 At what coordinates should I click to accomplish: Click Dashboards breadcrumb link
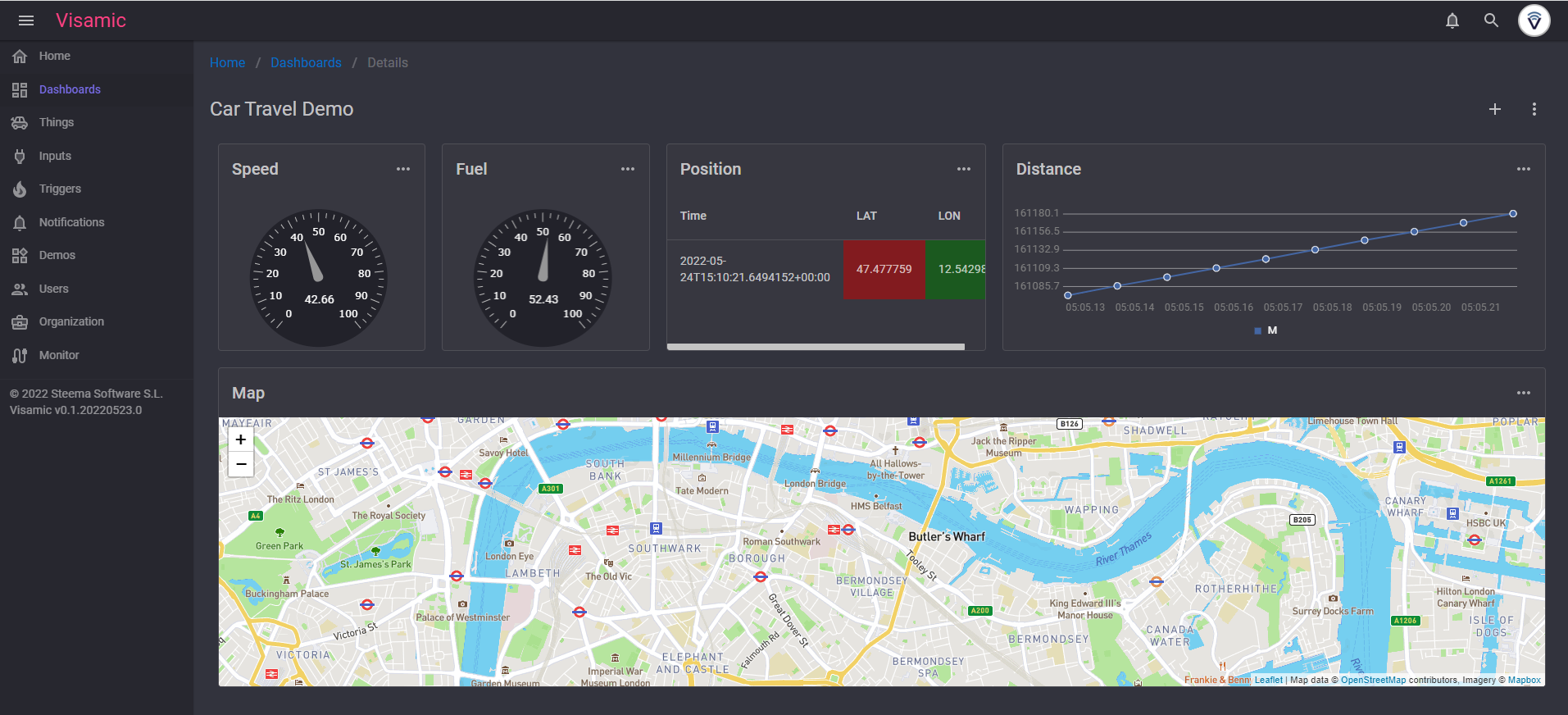coord(306,63)
